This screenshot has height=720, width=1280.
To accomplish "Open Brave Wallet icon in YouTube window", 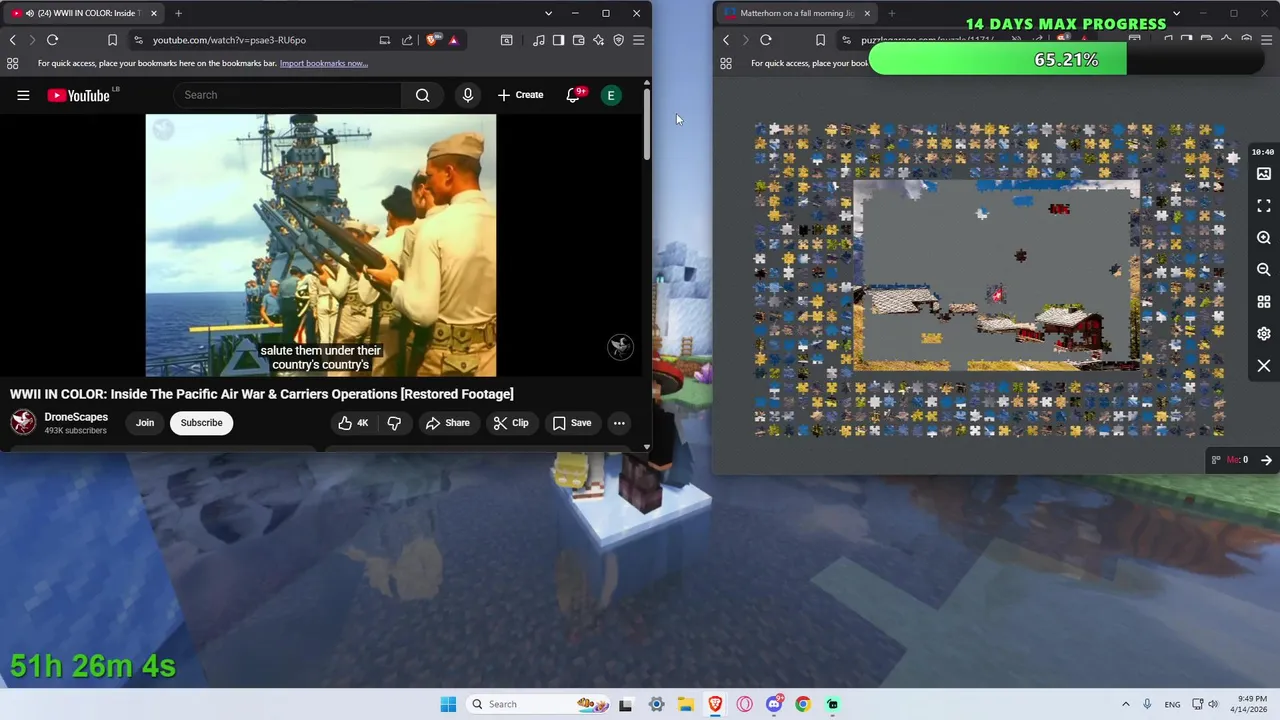I will 578,40.
